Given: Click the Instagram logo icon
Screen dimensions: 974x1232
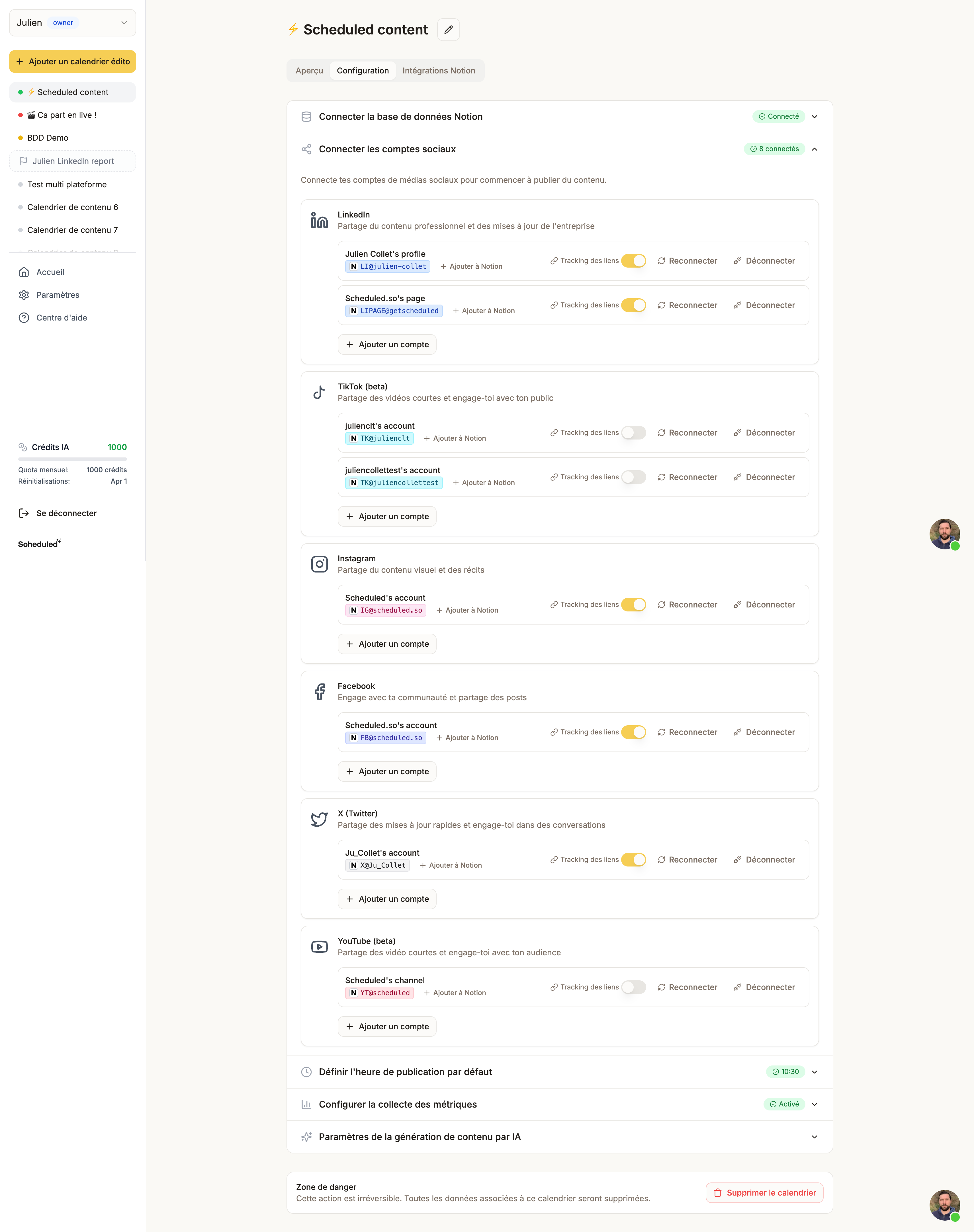Looking at the screenshot, I should (x=319, y=564).
